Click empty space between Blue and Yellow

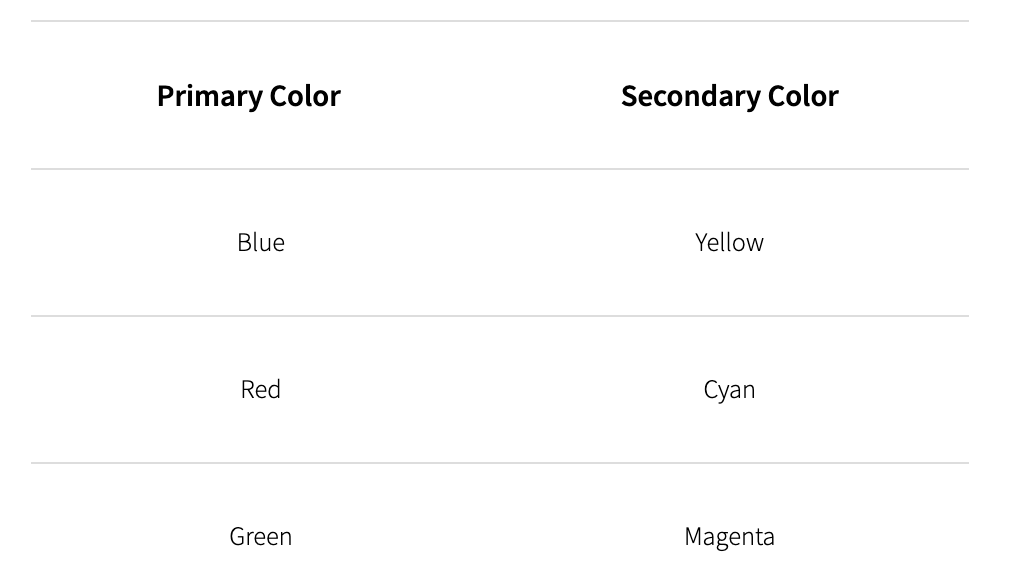click(x=495, y=243)
